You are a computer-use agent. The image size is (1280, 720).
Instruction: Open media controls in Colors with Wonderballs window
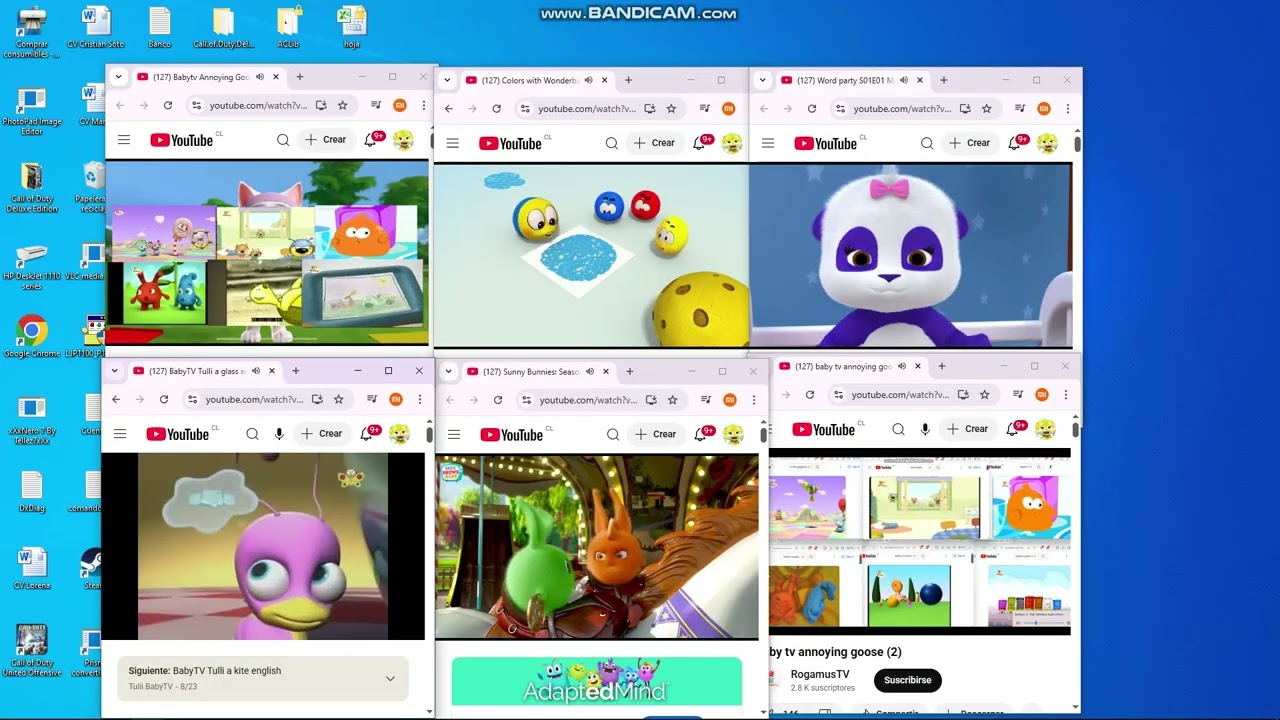(704, 108)
